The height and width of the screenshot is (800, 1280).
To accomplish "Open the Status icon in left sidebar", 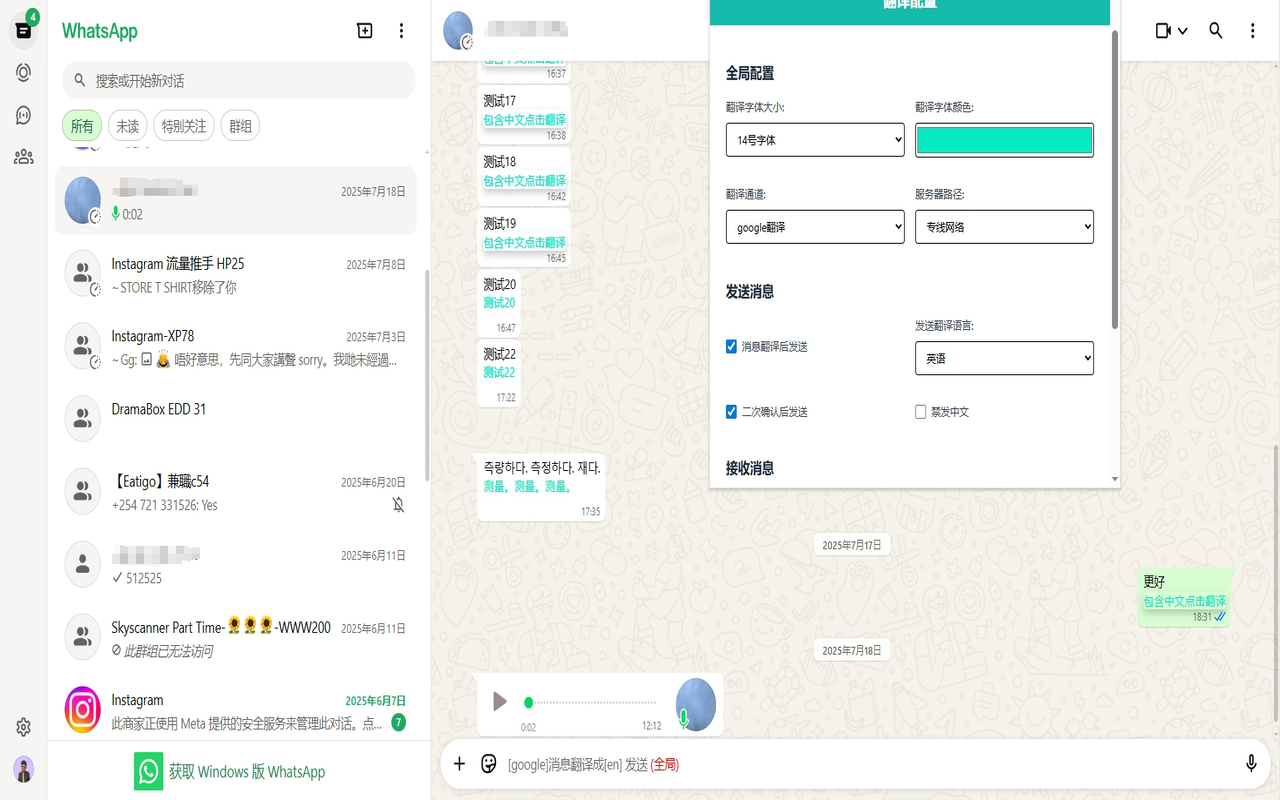I will click(x=24, y=72).
